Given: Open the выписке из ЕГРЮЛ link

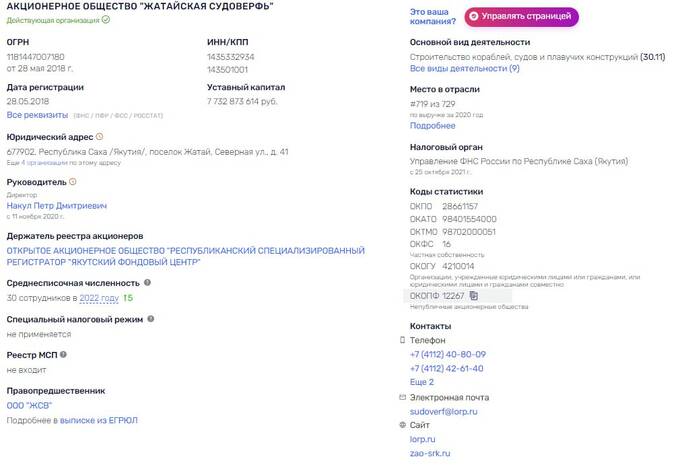Looking at the screenshot, I should tap(98, 420).
